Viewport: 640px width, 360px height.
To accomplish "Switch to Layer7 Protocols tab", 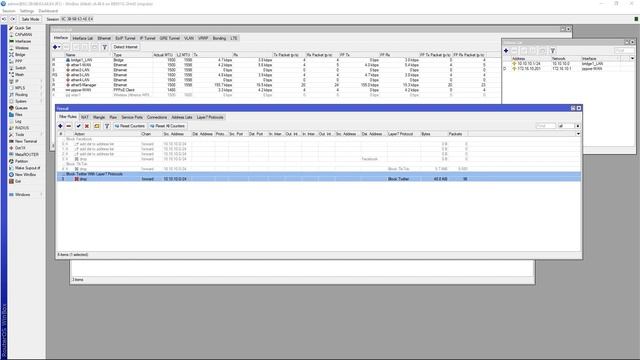I will point(210,117).
